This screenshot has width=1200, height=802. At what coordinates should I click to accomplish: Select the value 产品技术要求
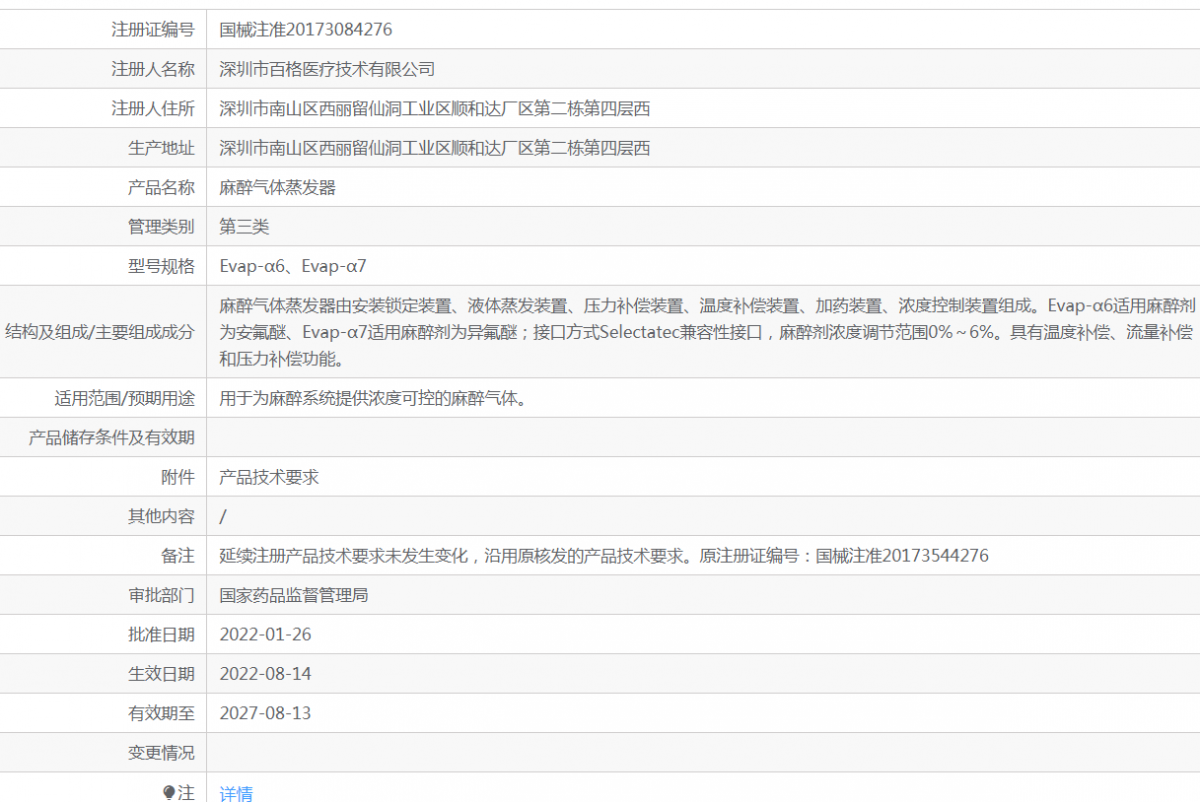tap(269, 477)
